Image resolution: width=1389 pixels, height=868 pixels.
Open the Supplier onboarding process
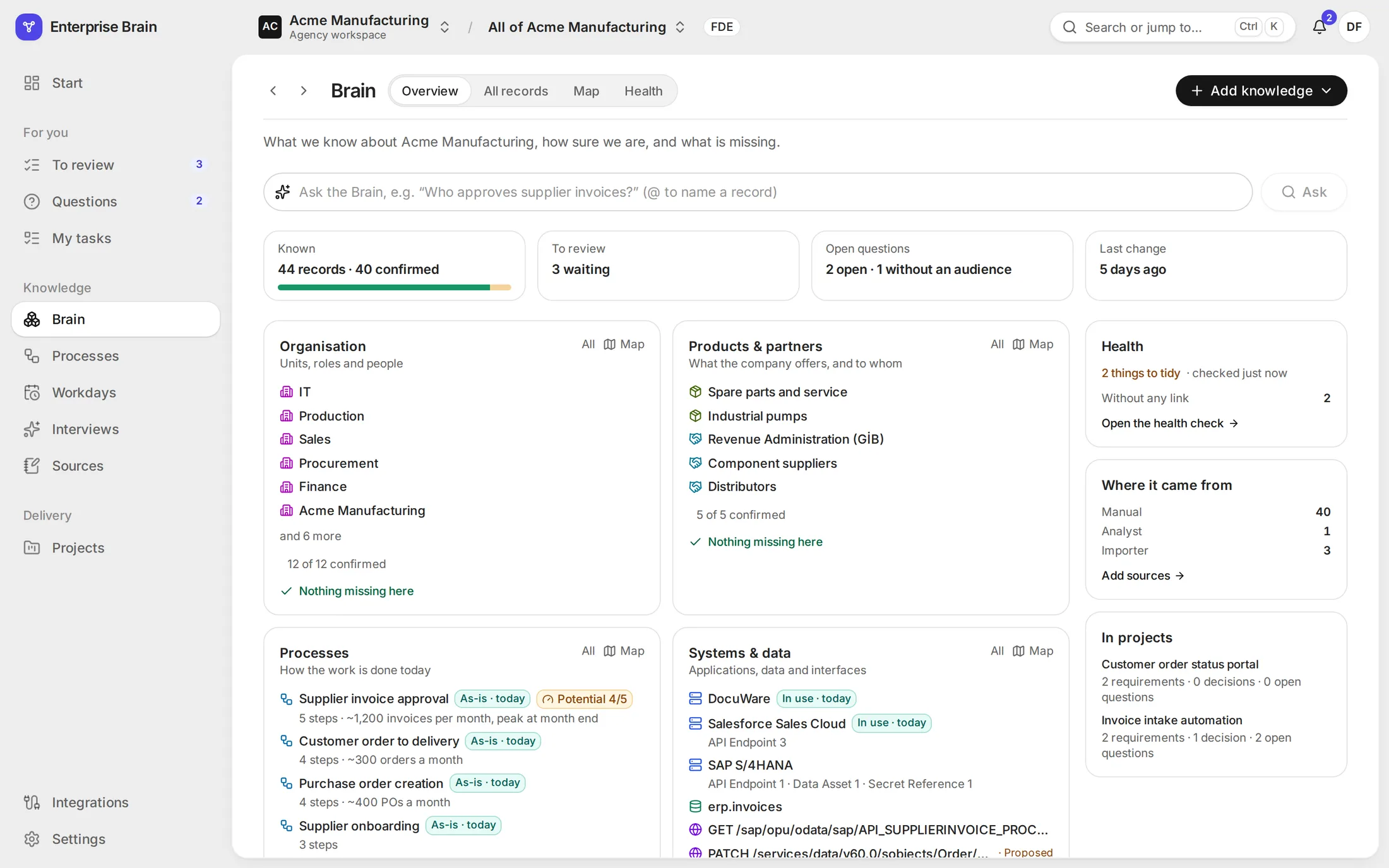pos(359,826)
